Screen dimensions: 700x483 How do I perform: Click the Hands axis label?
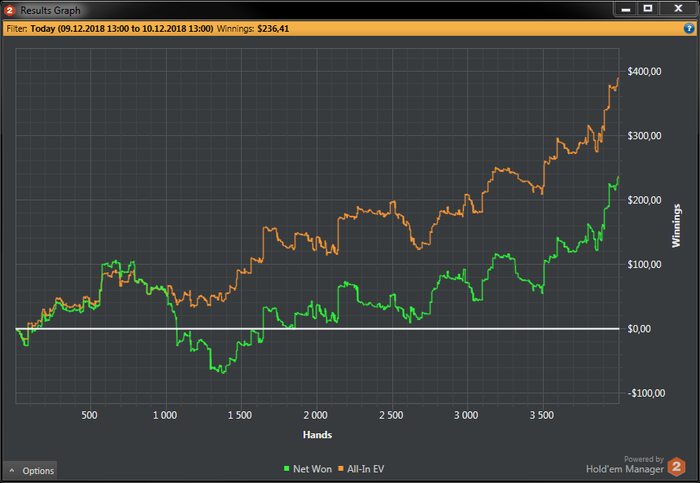317,435
